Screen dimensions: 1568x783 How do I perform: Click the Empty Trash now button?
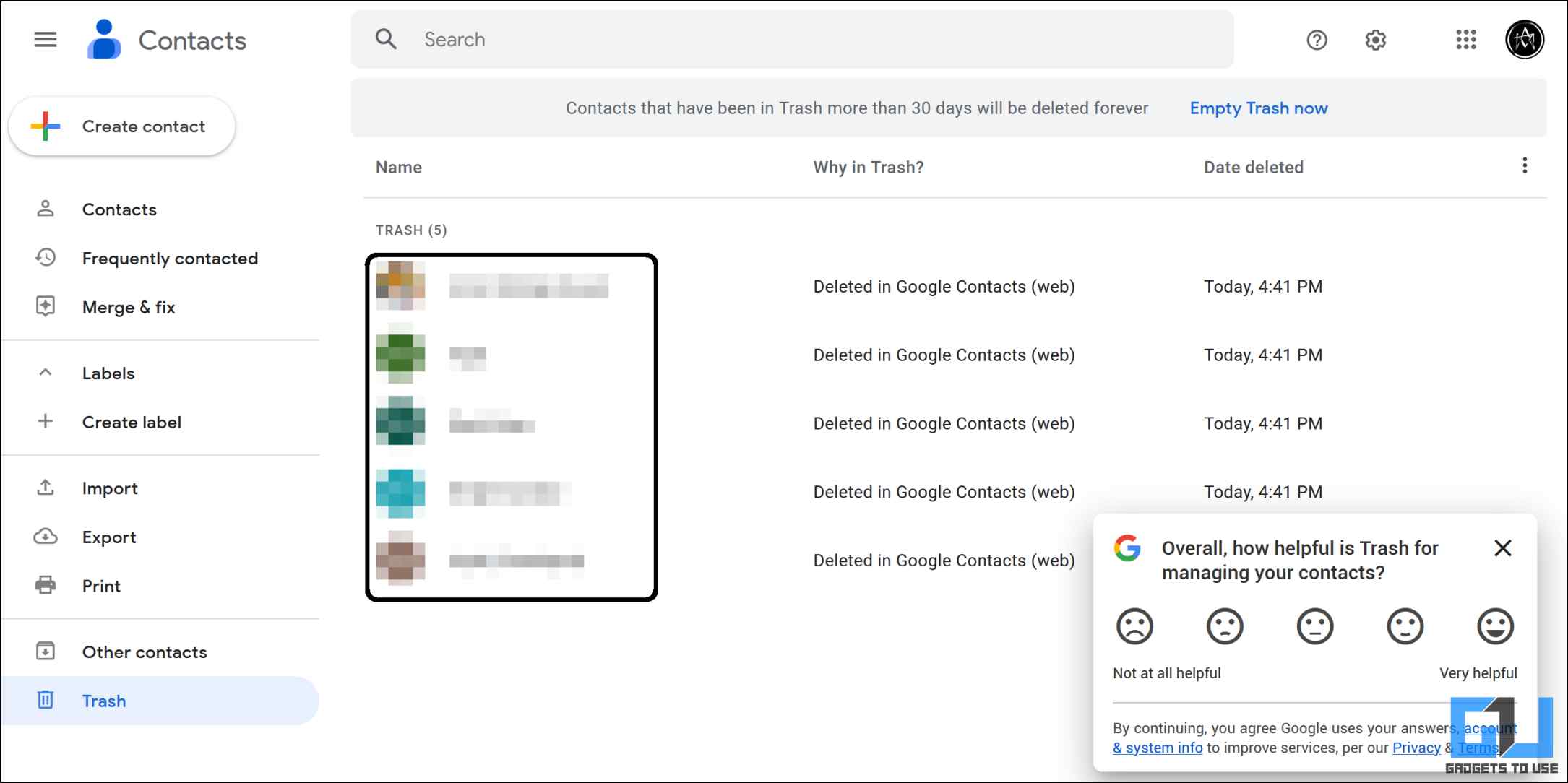(x=1259, y=108)
